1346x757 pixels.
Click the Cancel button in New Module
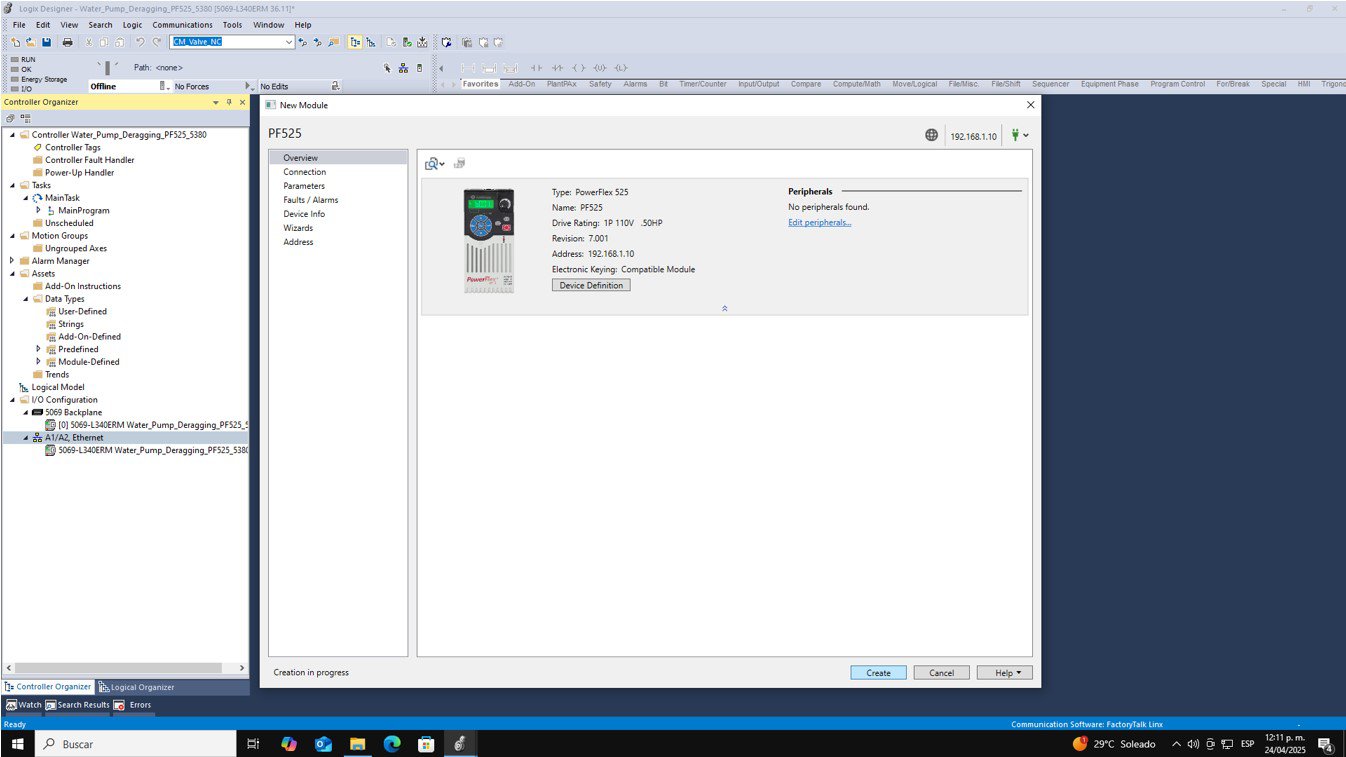(x=941, y=673)
